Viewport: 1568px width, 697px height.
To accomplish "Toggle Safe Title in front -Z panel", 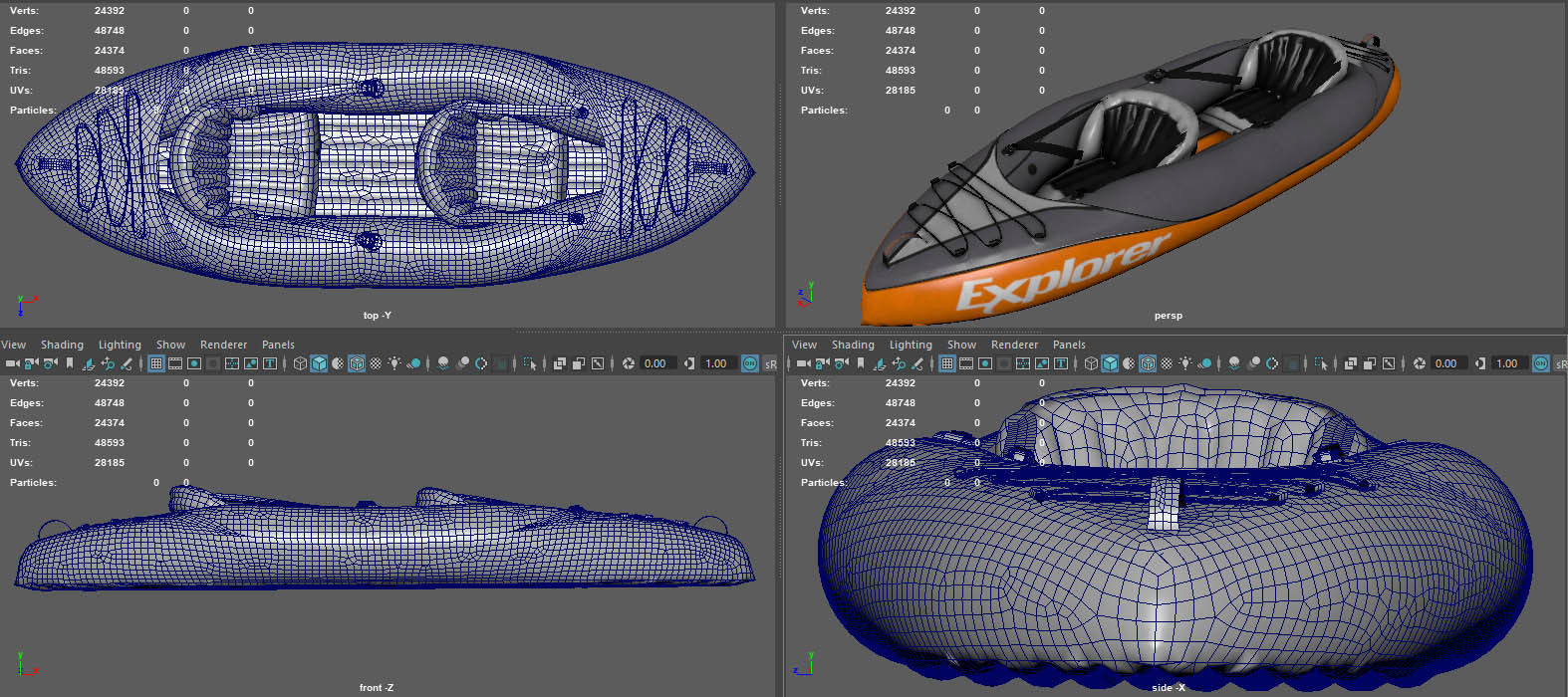I will [x=270, y=363].
